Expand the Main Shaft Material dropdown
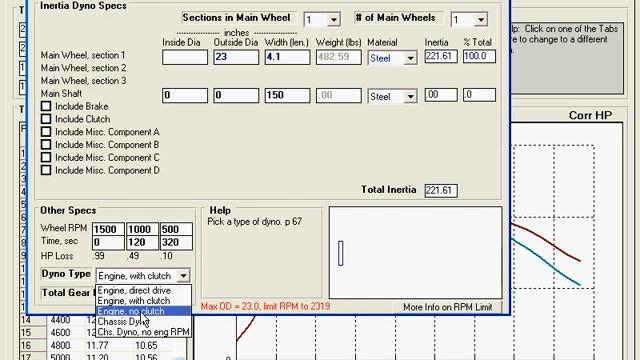This screenshot has height=360, width=640. [411, 97]
